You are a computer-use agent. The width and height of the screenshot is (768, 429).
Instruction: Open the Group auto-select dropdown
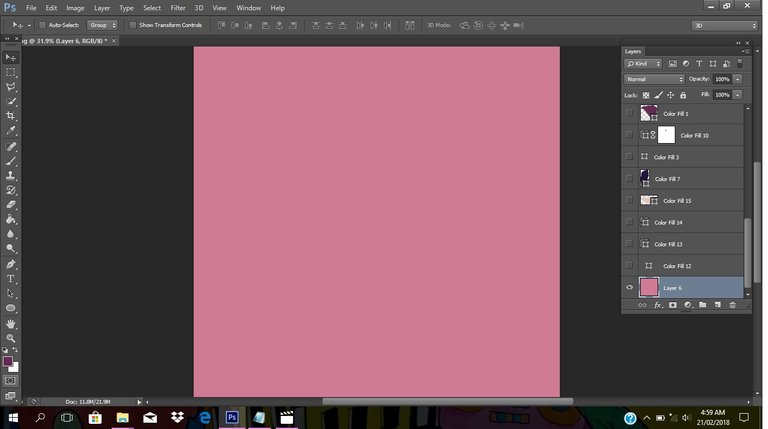(102, 25)
